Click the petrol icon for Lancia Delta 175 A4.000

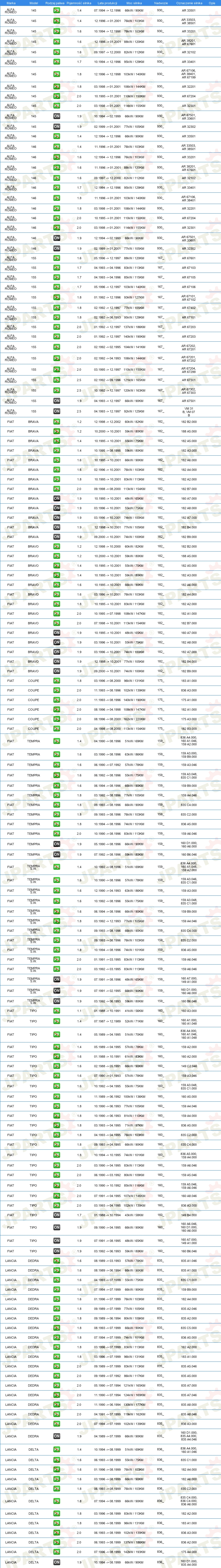tap(56, 1552)
